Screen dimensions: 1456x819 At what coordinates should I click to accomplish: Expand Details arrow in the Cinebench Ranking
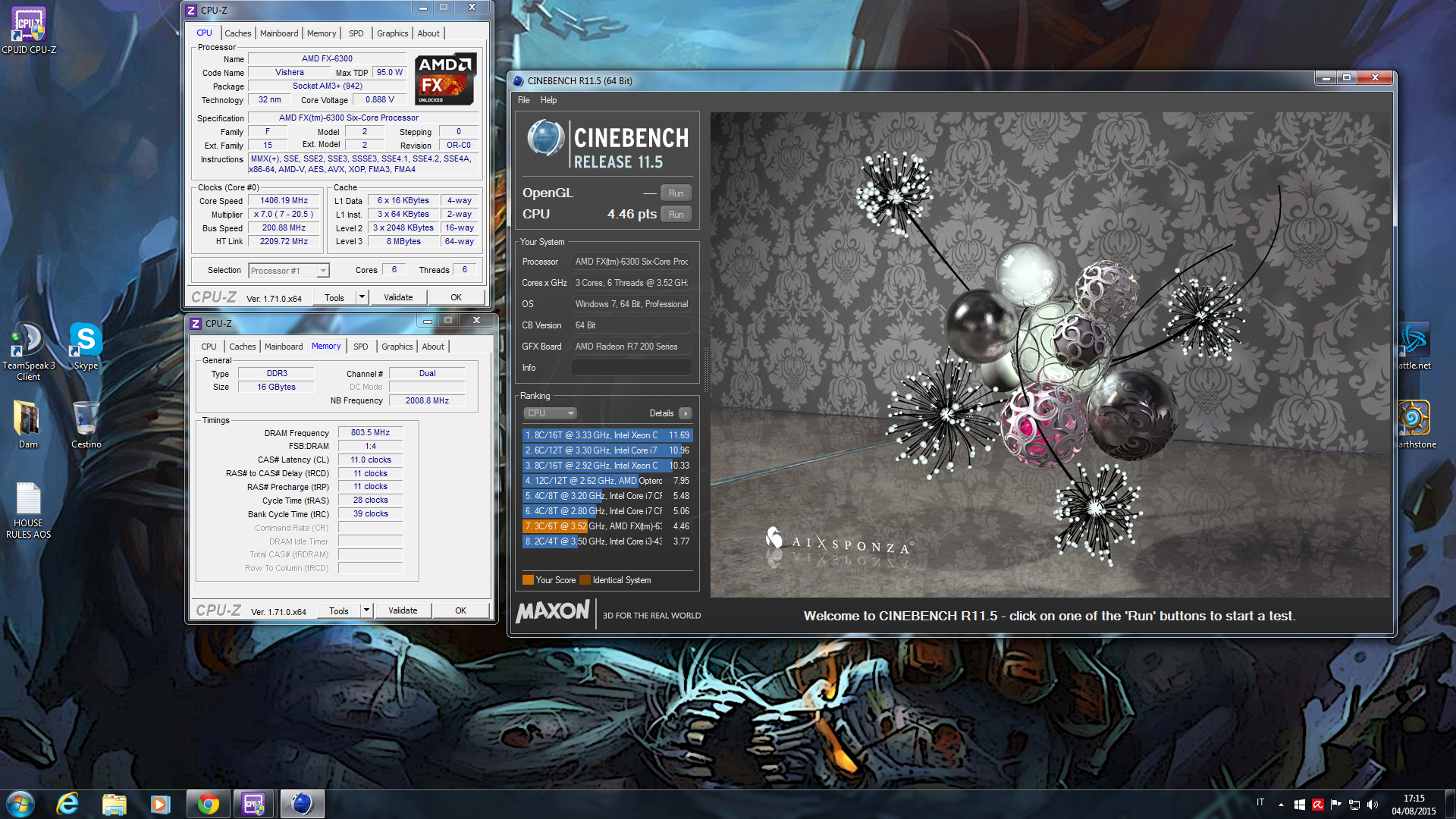click(x=686, y=413)
